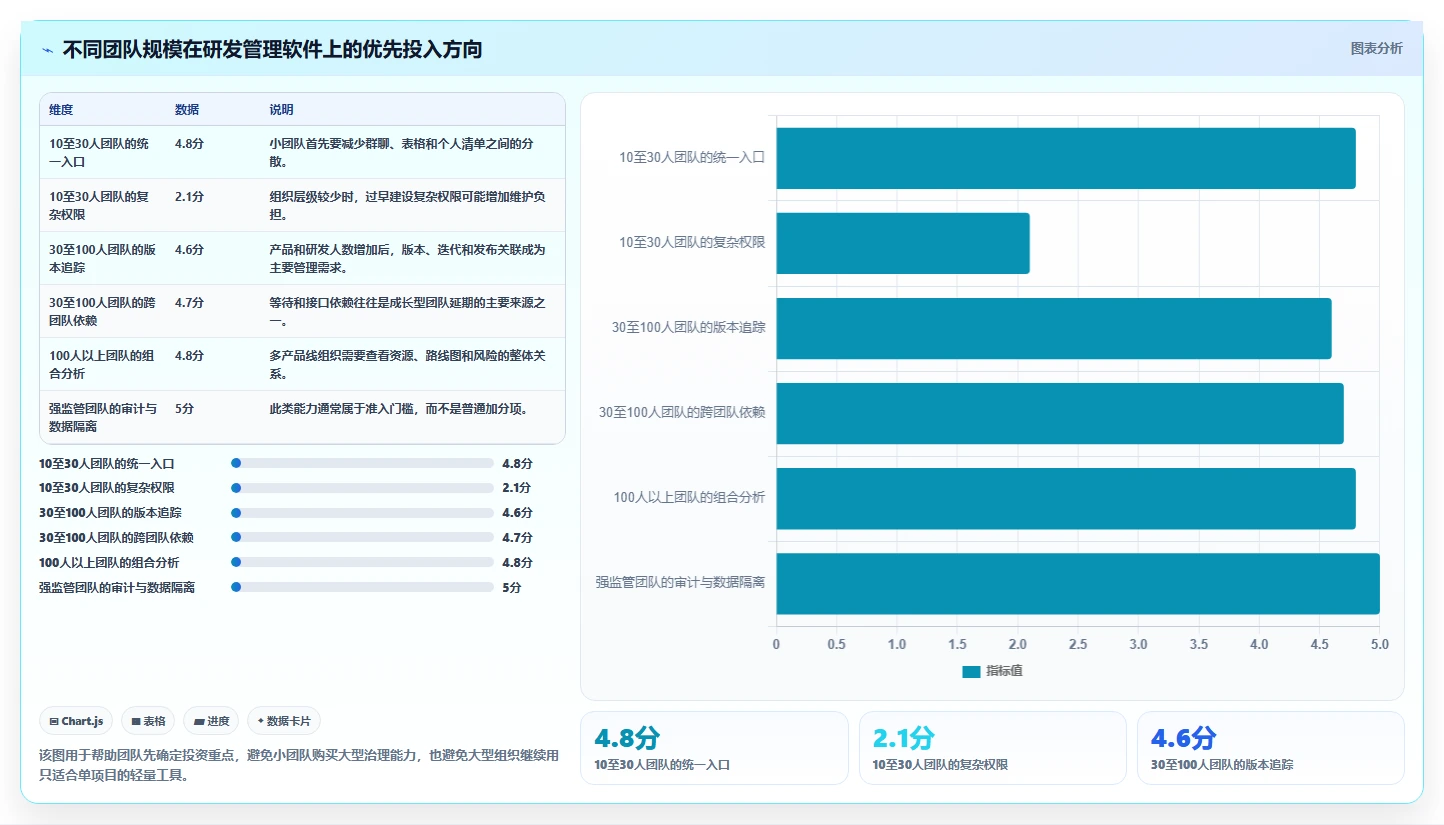The width and height of the screenshot is (1444, 825).
Task: Click the chart bar for 10至30人团队的统一入口
Action: (1066, 158)
